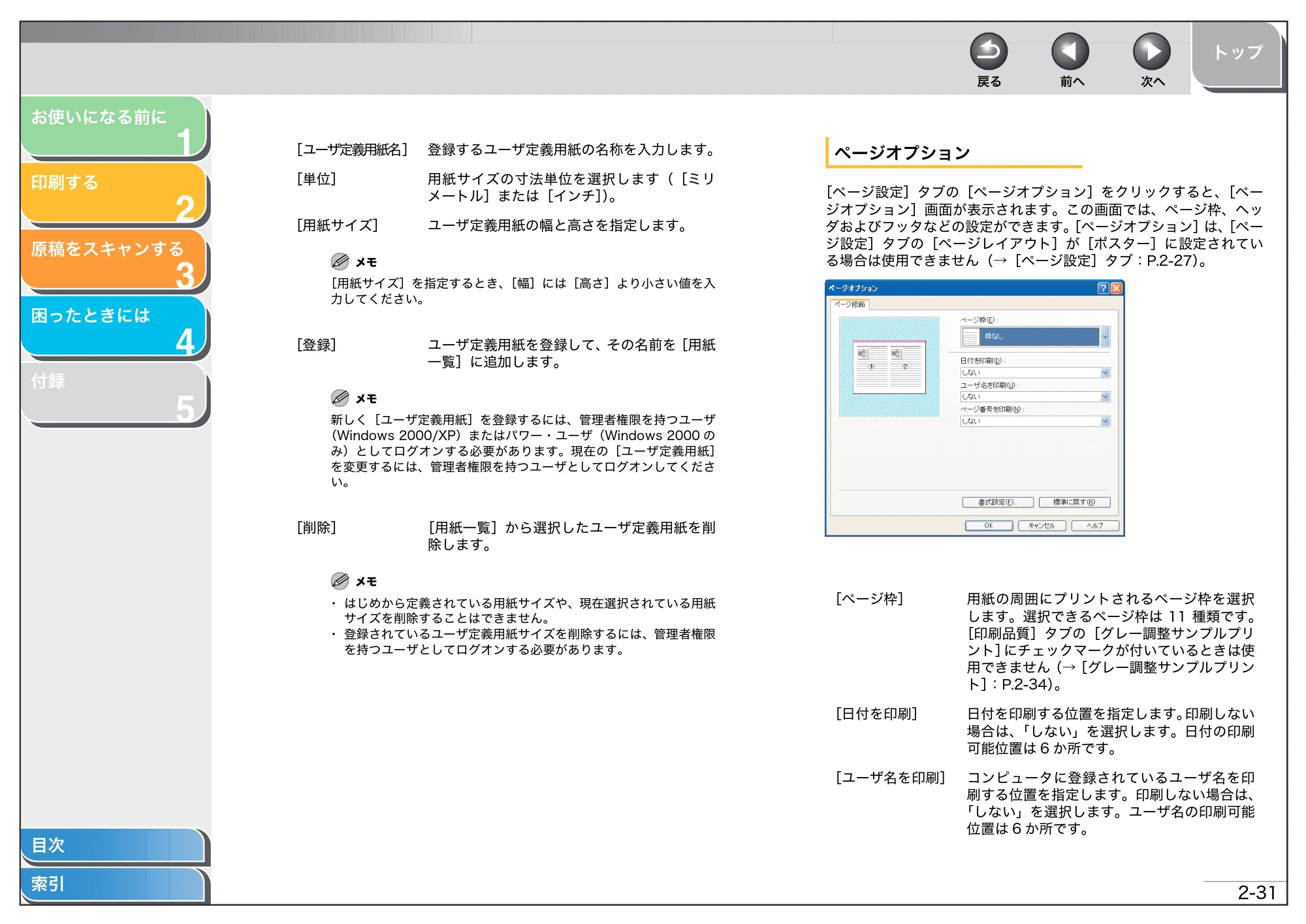Click the memo pencil icon above the bulleted deletion notes

[340, 581]
